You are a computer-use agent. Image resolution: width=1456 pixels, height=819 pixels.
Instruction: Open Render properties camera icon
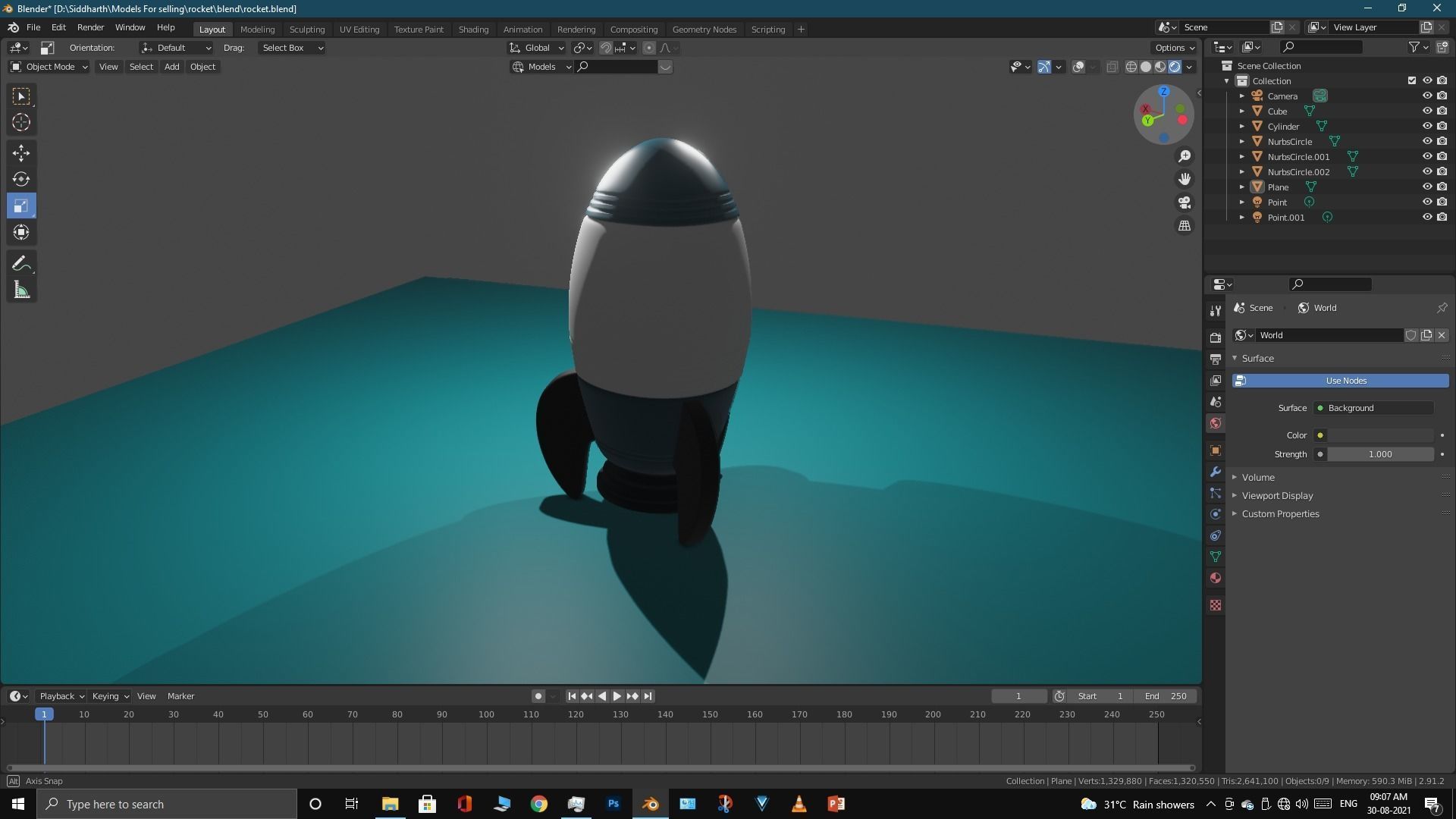[x=1216, y=337]
